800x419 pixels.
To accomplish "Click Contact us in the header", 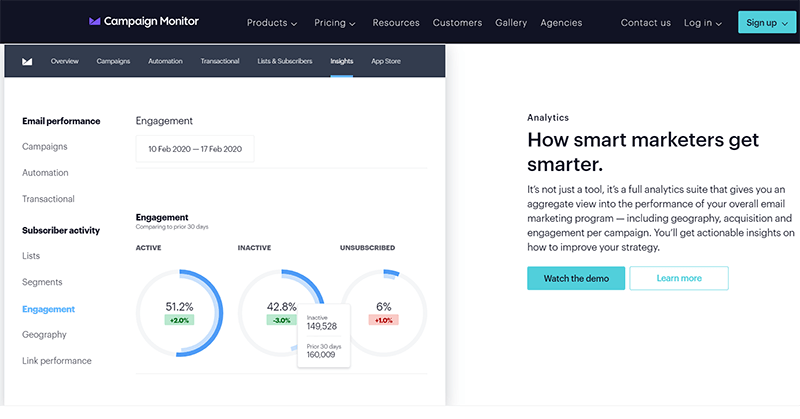I will [x=645, y=22].
